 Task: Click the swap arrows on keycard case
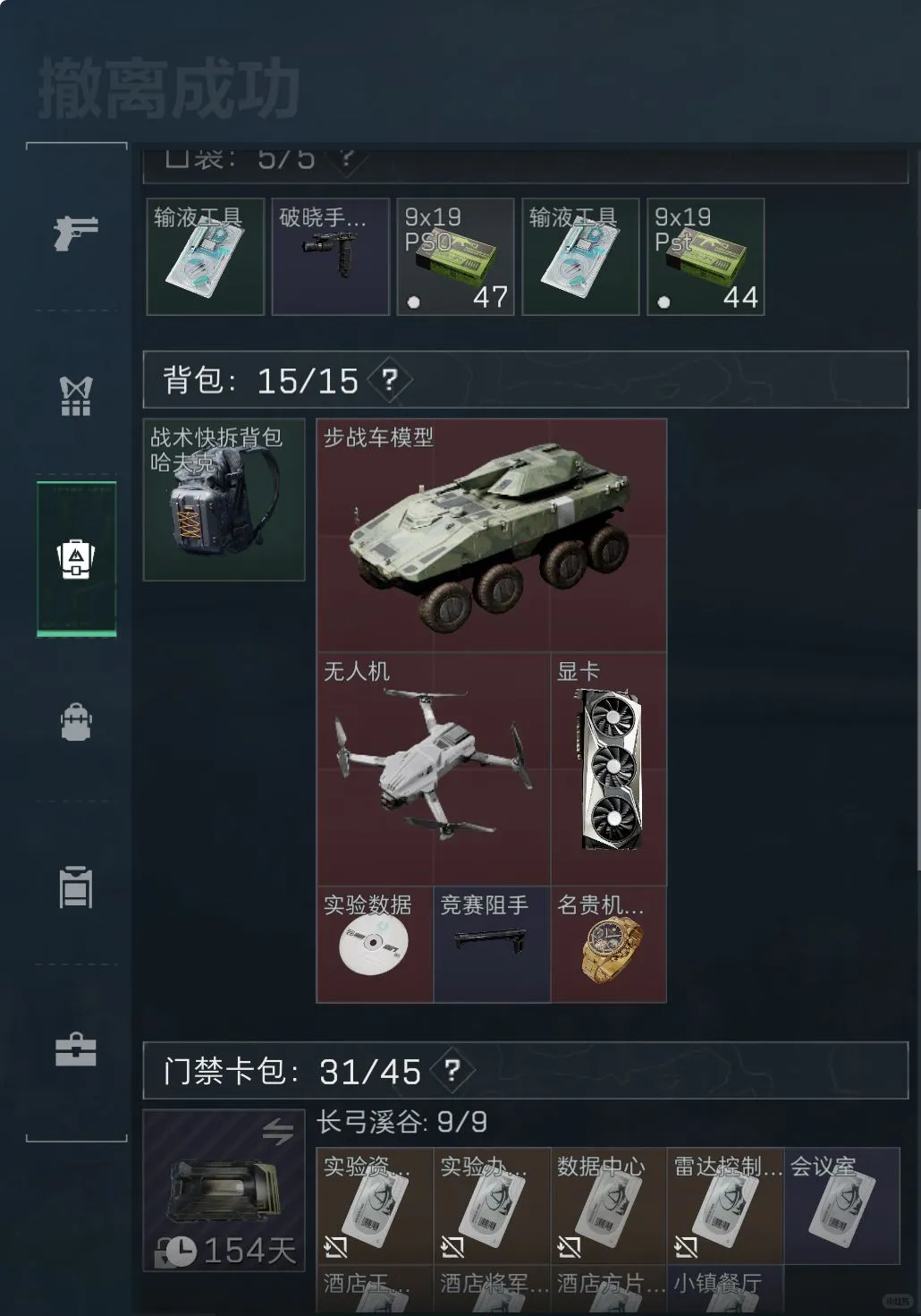(278, 1132)
